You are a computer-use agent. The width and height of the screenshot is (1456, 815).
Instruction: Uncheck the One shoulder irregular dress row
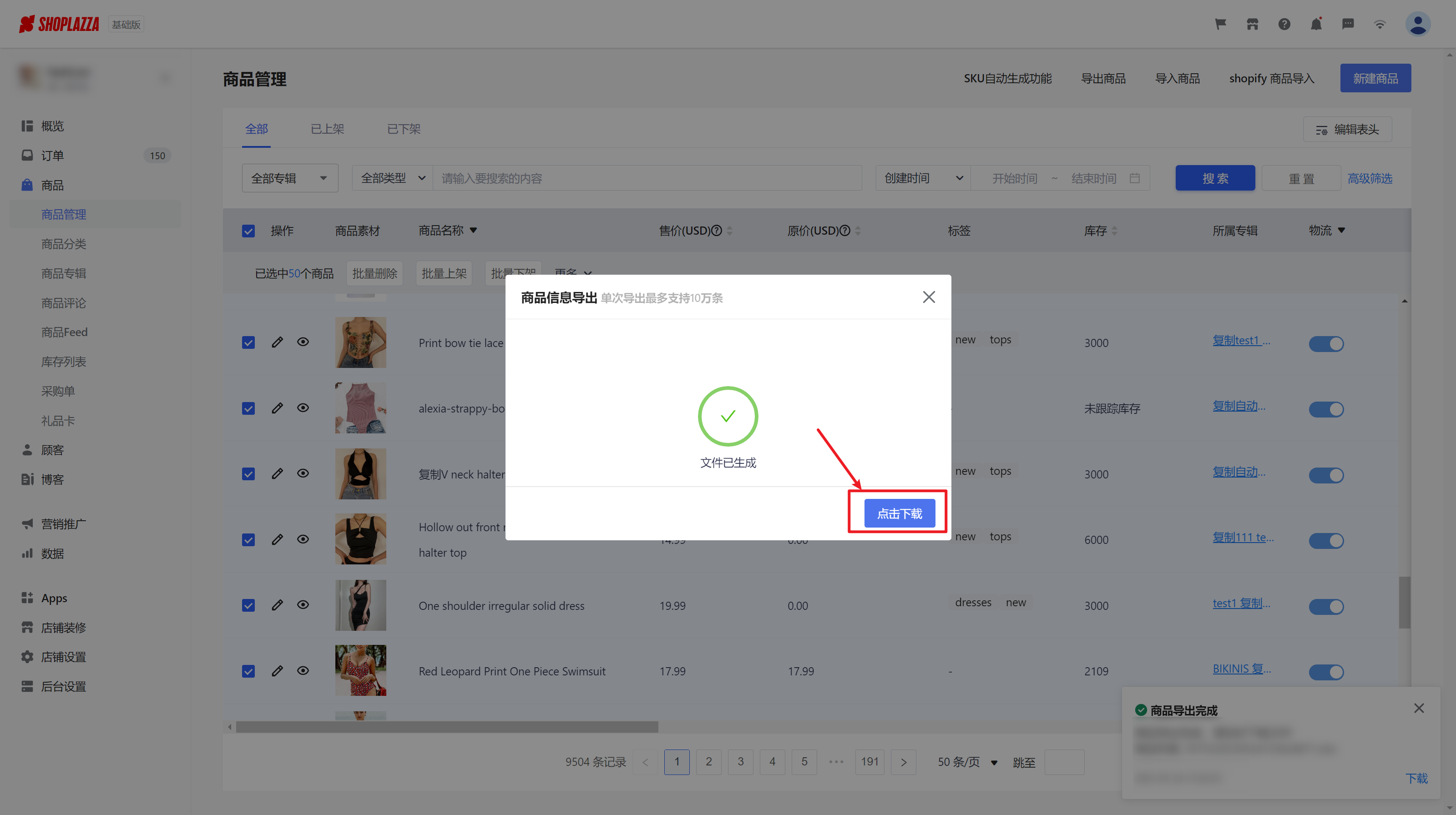pyautogui.click(x=249, y=605)
